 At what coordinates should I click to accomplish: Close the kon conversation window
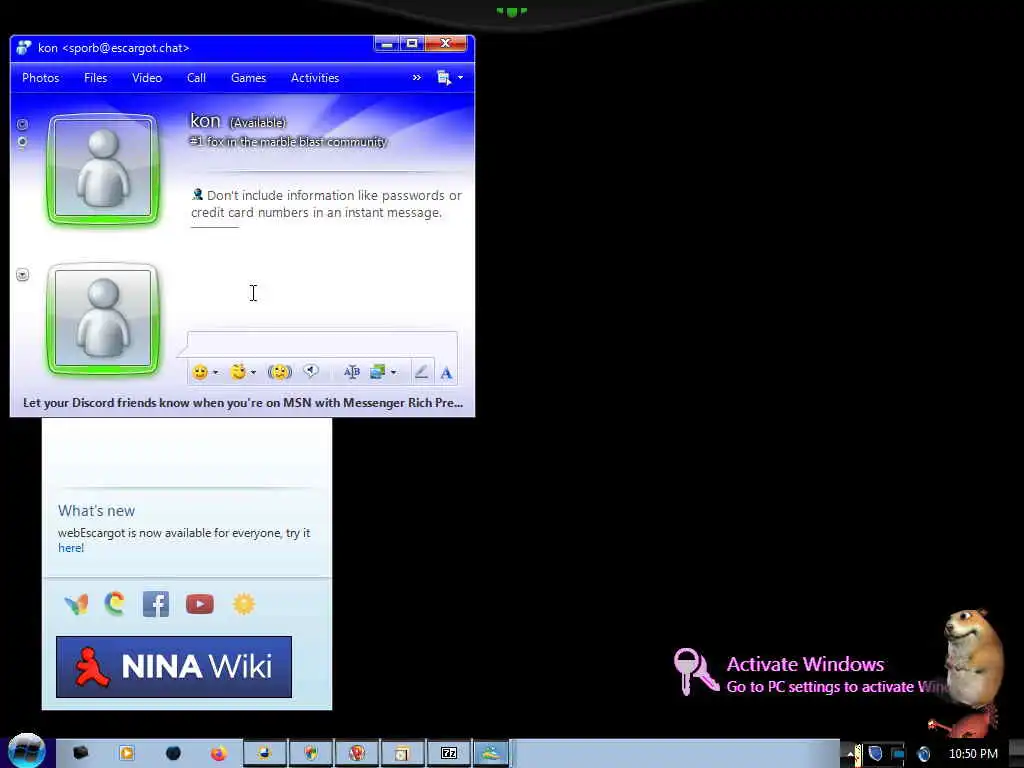click(x=446, y=44)
